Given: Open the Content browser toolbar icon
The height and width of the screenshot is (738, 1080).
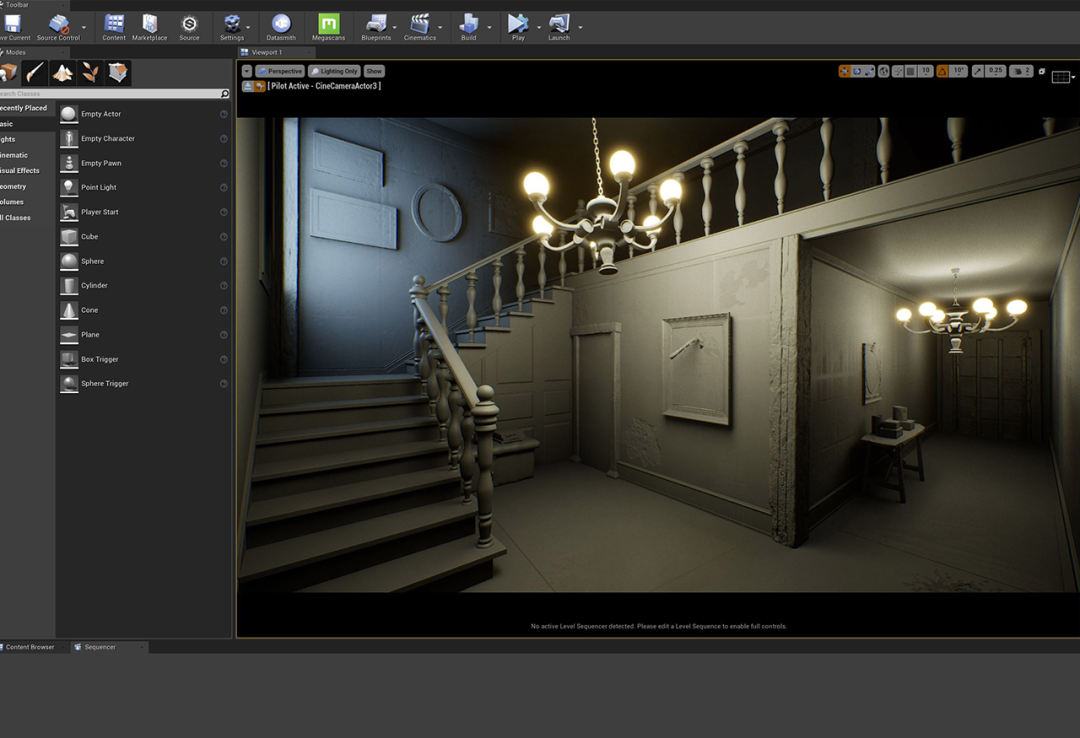Looking at the screenshot, I should pos(114,28).
